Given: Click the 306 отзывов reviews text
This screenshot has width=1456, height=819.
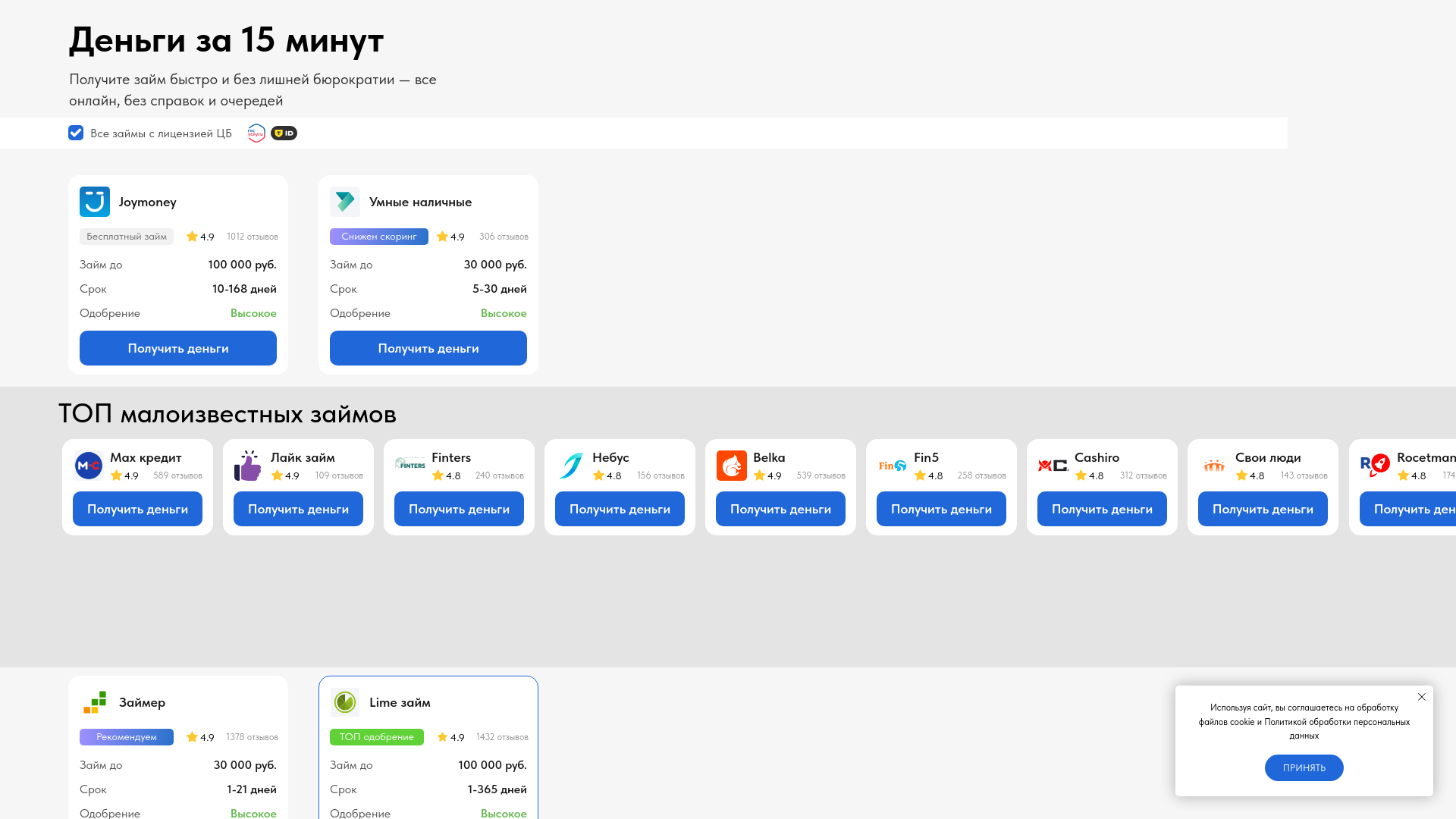Looking at the screenshot, I should (x=504, y=237).
